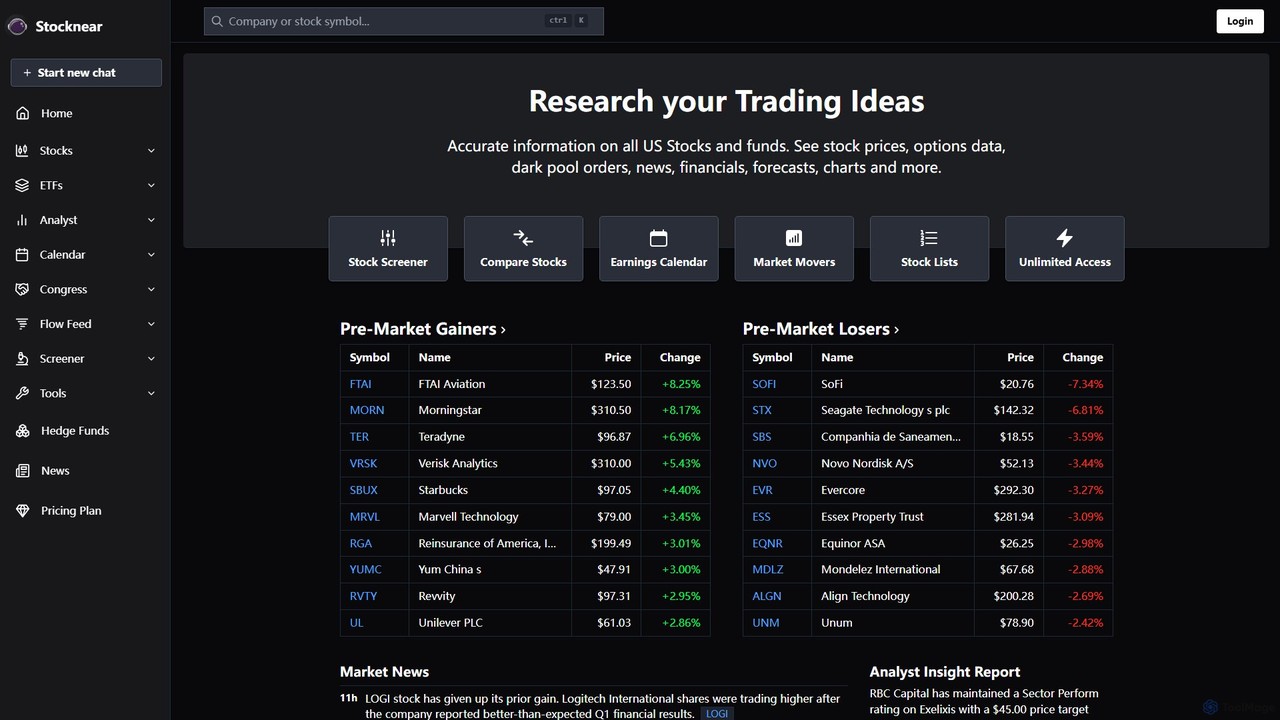This screenshot has width=1280, height=720.
Task: Click the Flow Feed filter icon
Action: tap(22, 324)
